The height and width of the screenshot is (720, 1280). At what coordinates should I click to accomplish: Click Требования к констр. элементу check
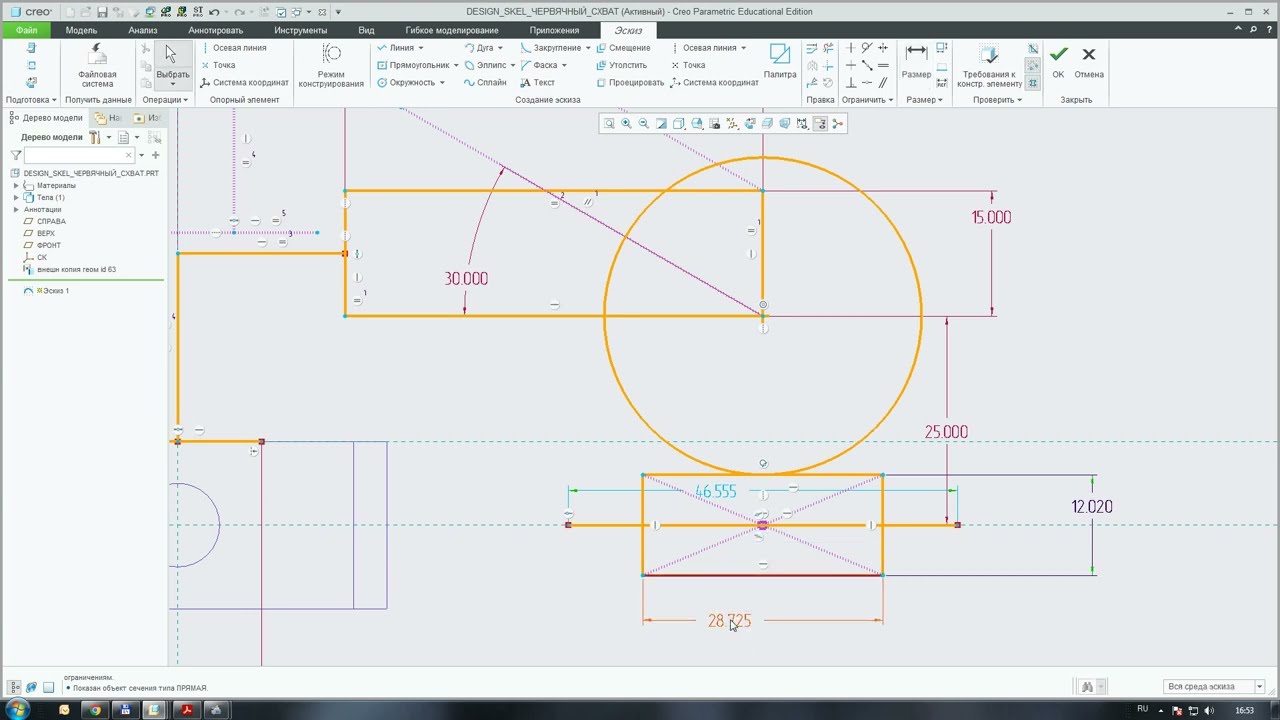[989, 66]
